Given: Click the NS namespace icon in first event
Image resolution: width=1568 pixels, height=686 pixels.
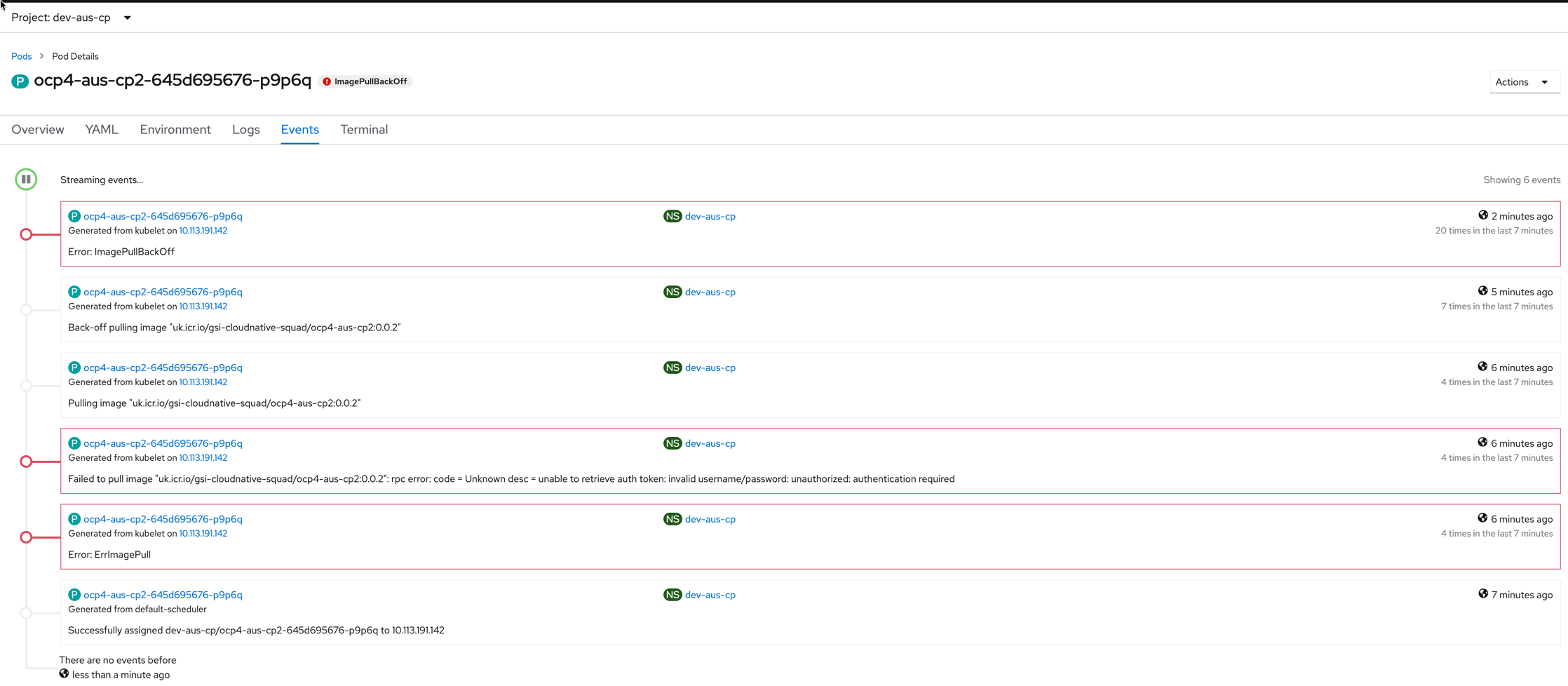Looking at the screenshot, I should tap(672, 215).
